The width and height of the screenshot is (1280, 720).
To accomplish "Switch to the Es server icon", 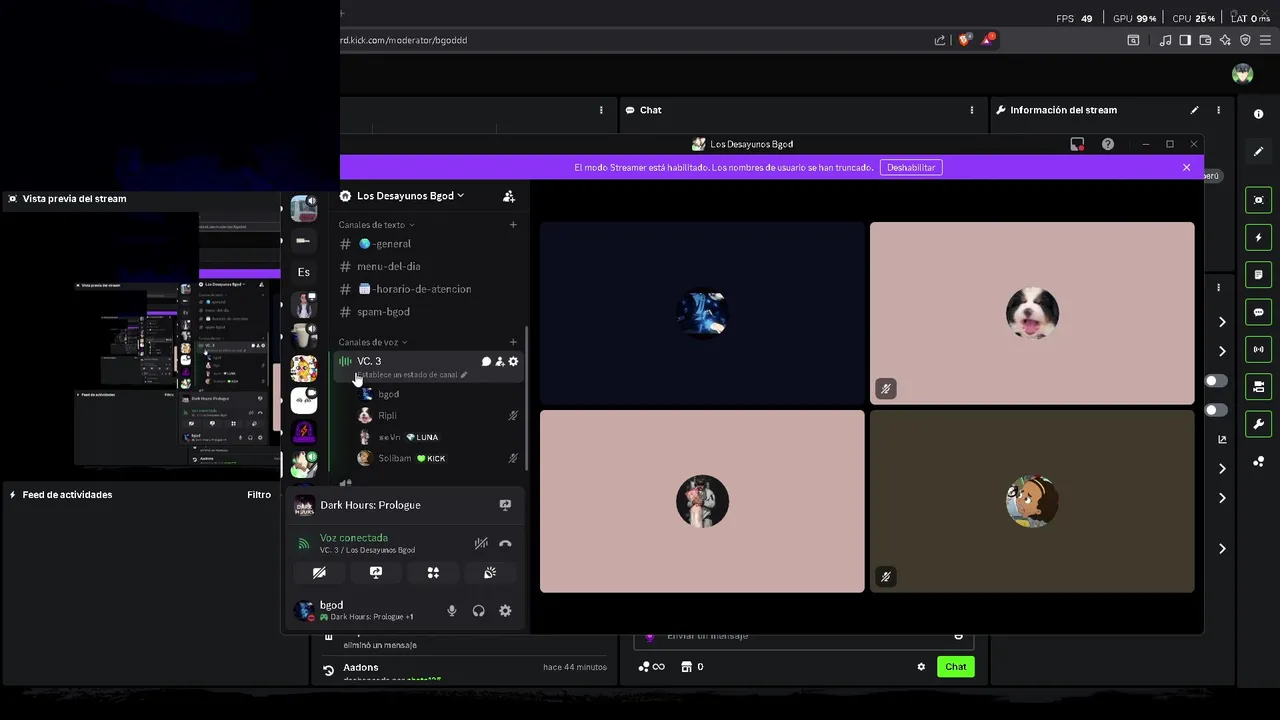I will pos(304,272).
